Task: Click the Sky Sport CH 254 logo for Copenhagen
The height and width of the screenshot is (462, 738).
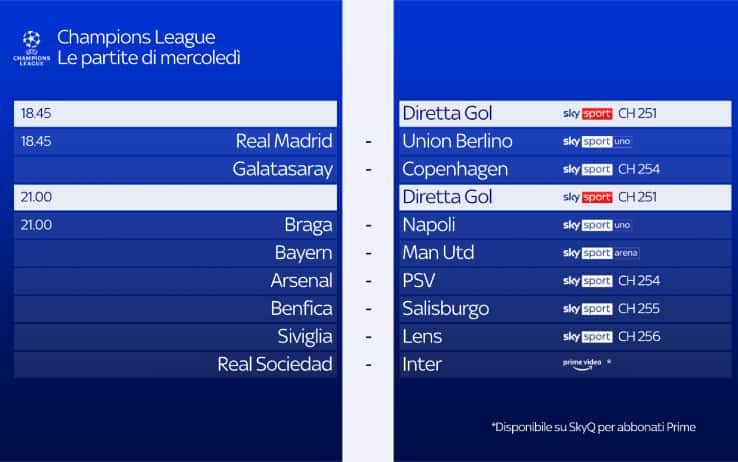Action: coord(610,170)
